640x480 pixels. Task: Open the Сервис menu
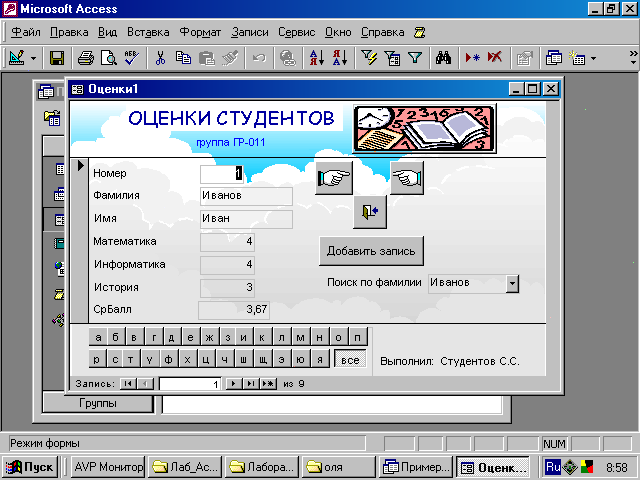297,32
